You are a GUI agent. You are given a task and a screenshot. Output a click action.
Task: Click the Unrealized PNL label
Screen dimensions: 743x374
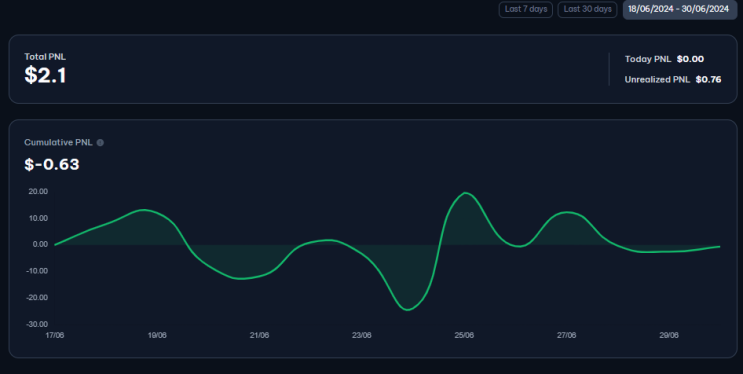[x=657, y=79]
